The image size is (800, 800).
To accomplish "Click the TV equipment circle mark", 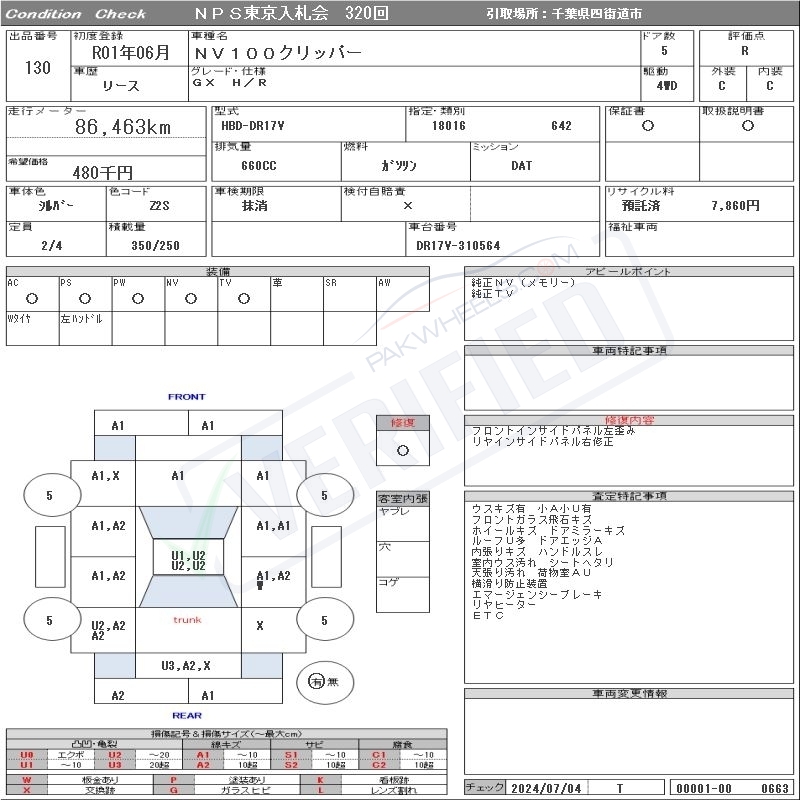I will coord(243,298).
